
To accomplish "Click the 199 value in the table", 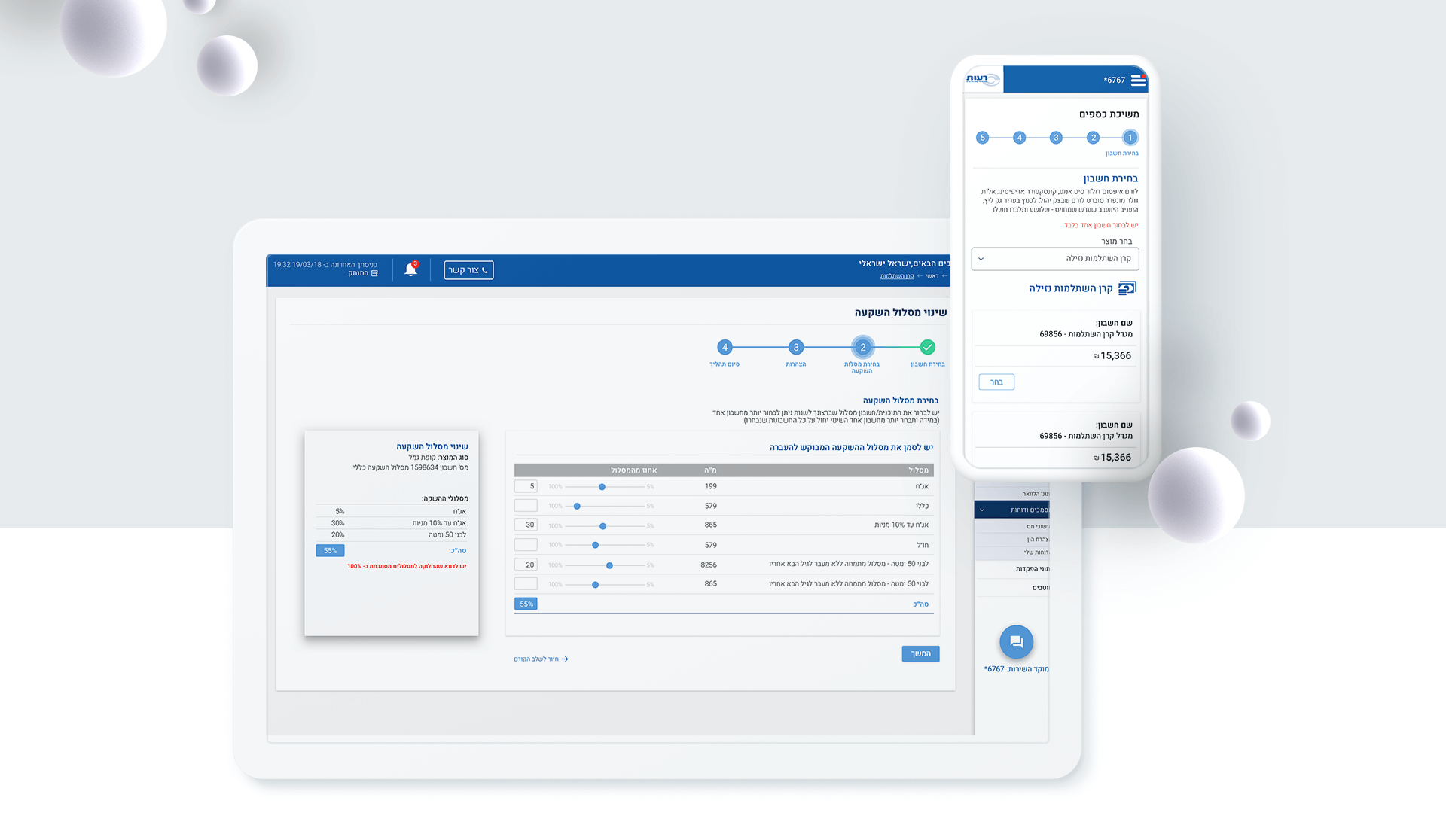I will pos(710,486).
